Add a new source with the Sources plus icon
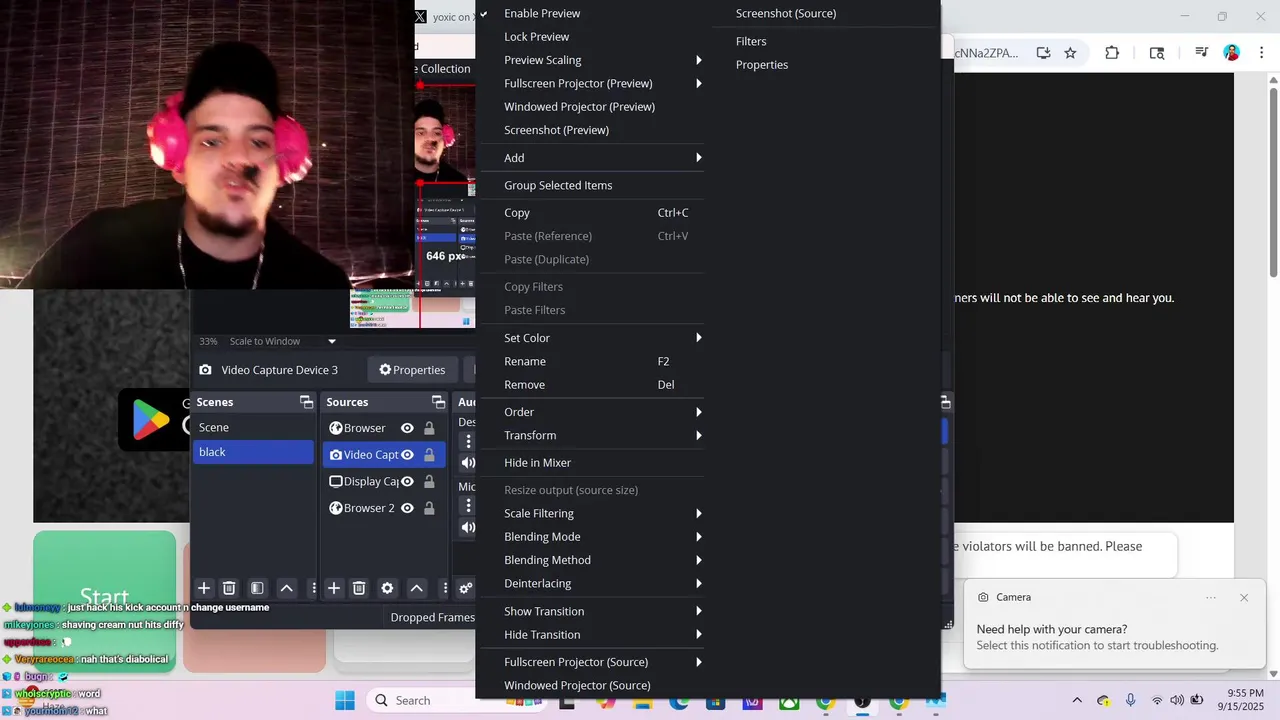The height and width of the screenshot is (720, 1280). pyautogui.click(x=334, y=588)
